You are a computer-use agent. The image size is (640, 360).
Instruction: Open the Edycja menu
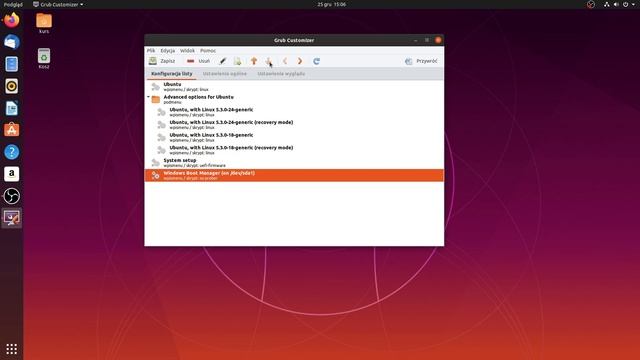tap(168, 51)
